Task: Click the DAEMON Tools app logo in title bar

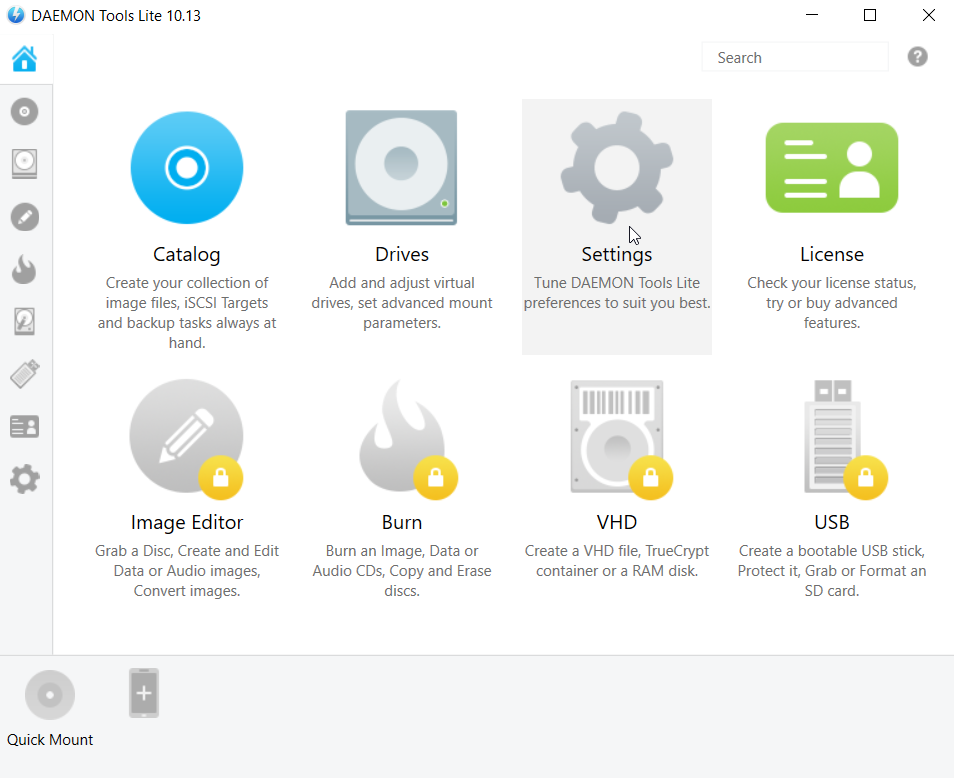Action: pos(16,15)
